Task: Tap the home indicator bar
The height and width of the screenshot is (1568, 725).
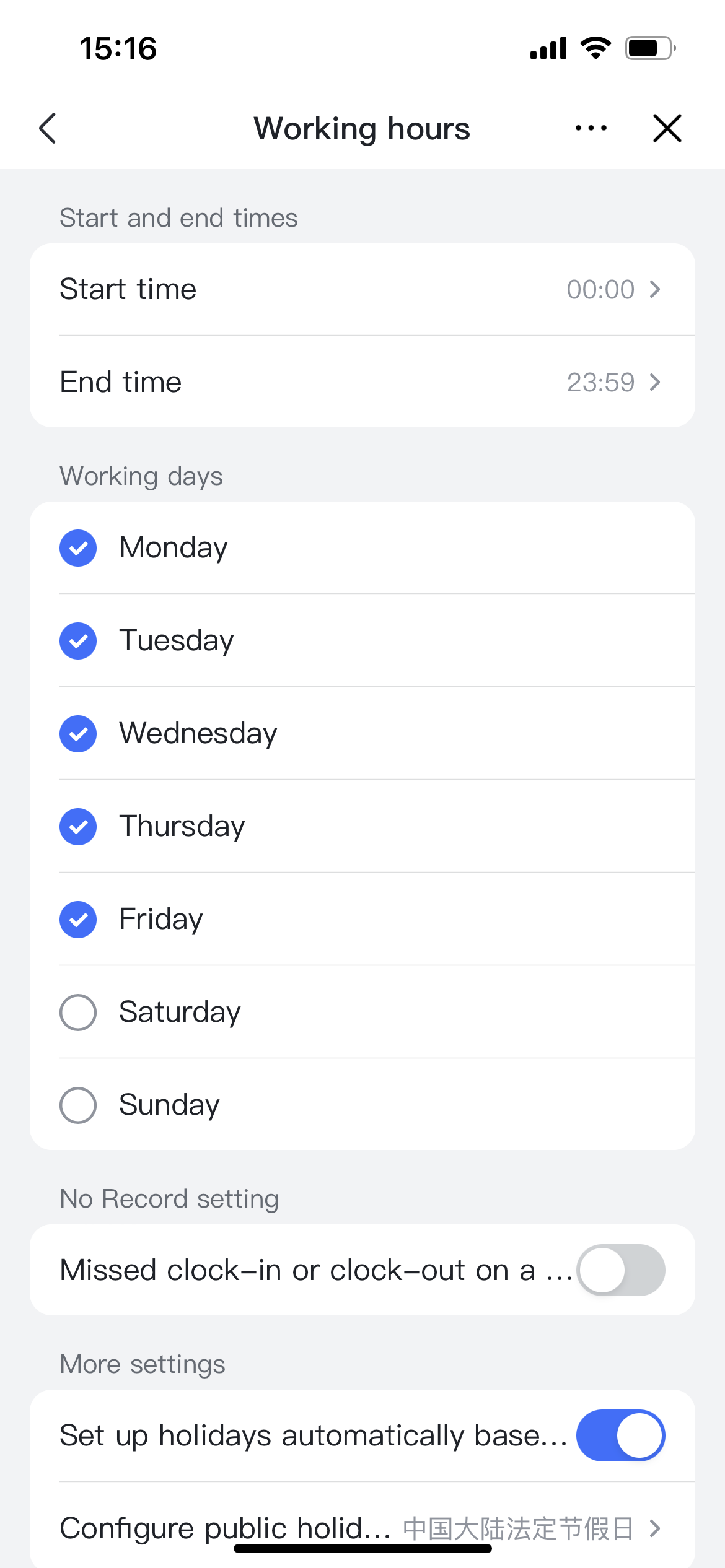Action: click(362, 1549)
